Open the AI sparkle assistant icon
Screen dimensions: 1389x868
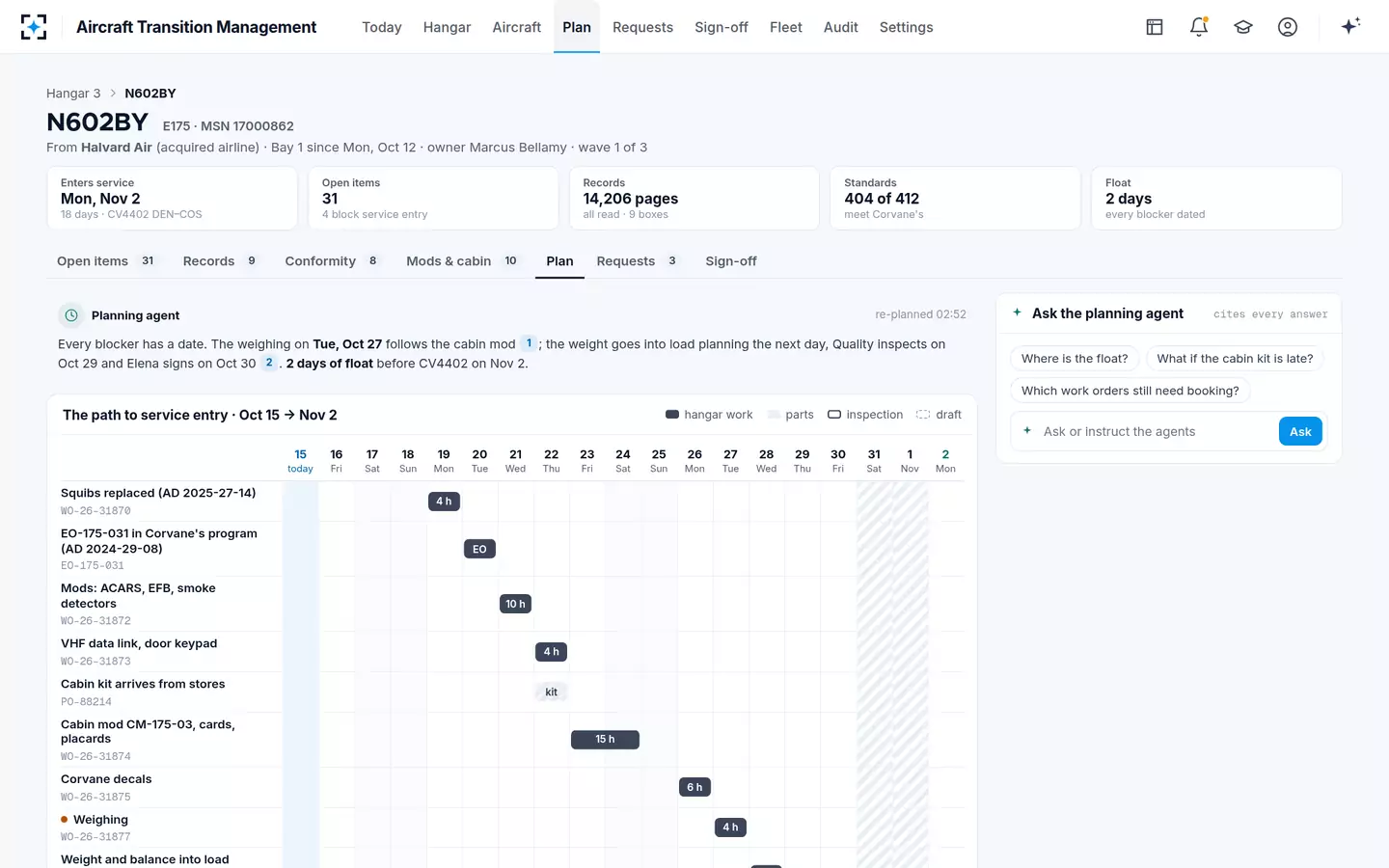(1350, 26)
